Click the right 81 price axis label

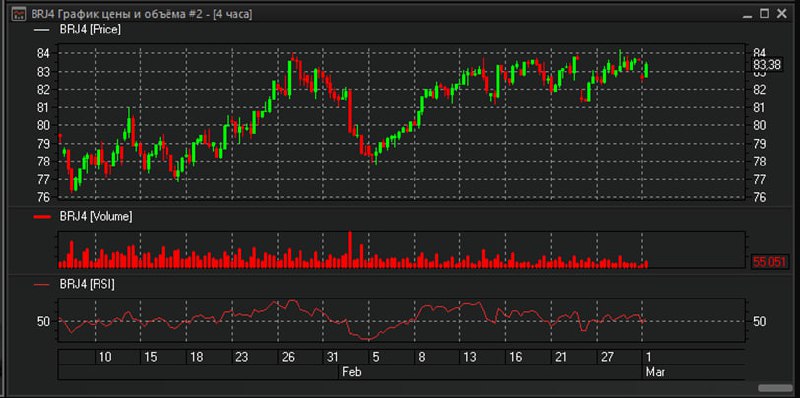pyautogui.click(x=760, y=107)
